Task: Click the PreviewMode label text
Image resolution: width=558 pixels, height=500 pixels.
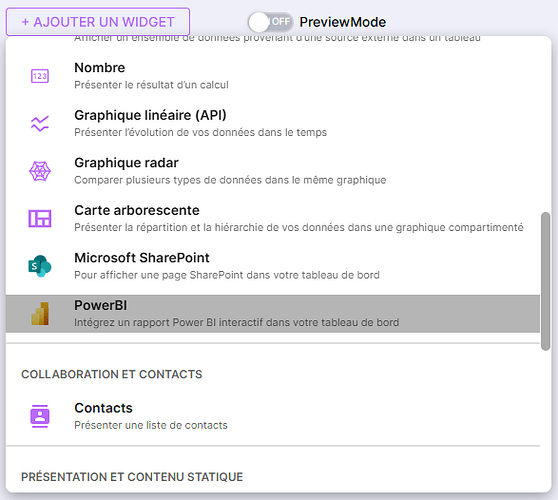Action: [x=343, y=22]
